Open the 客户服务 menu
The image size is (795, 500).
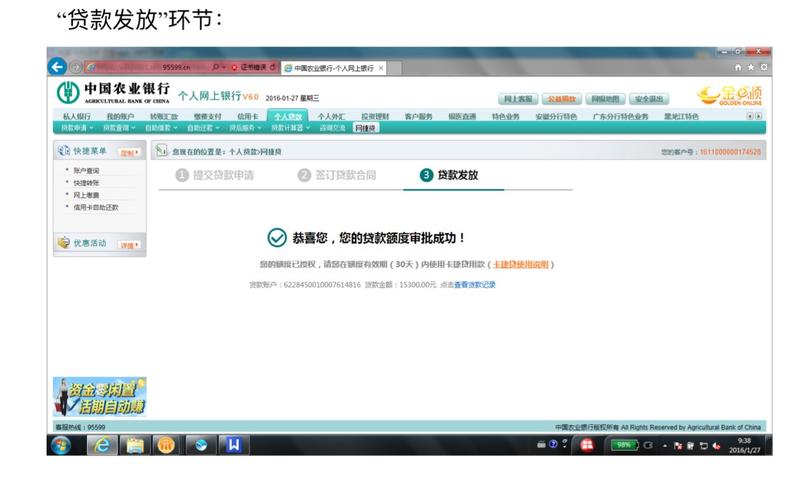(418, 117)
